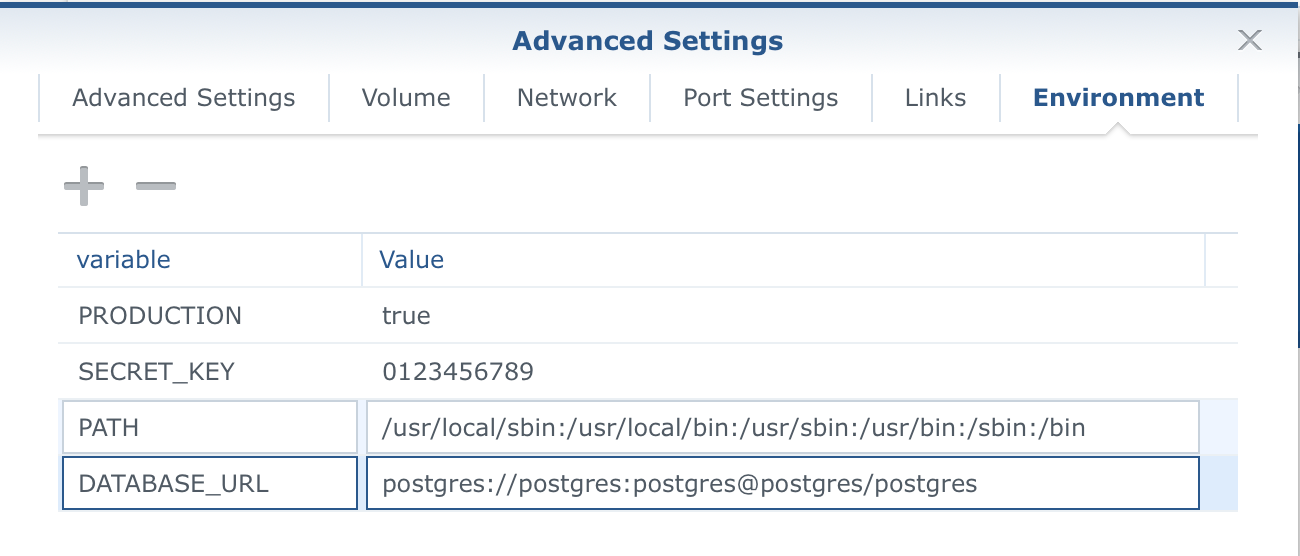Image resolution: width=1300 pixels, height=556 pixels.
Task: Click into the PATH value field
Action: pyautogui.click(x=783, y=428)
